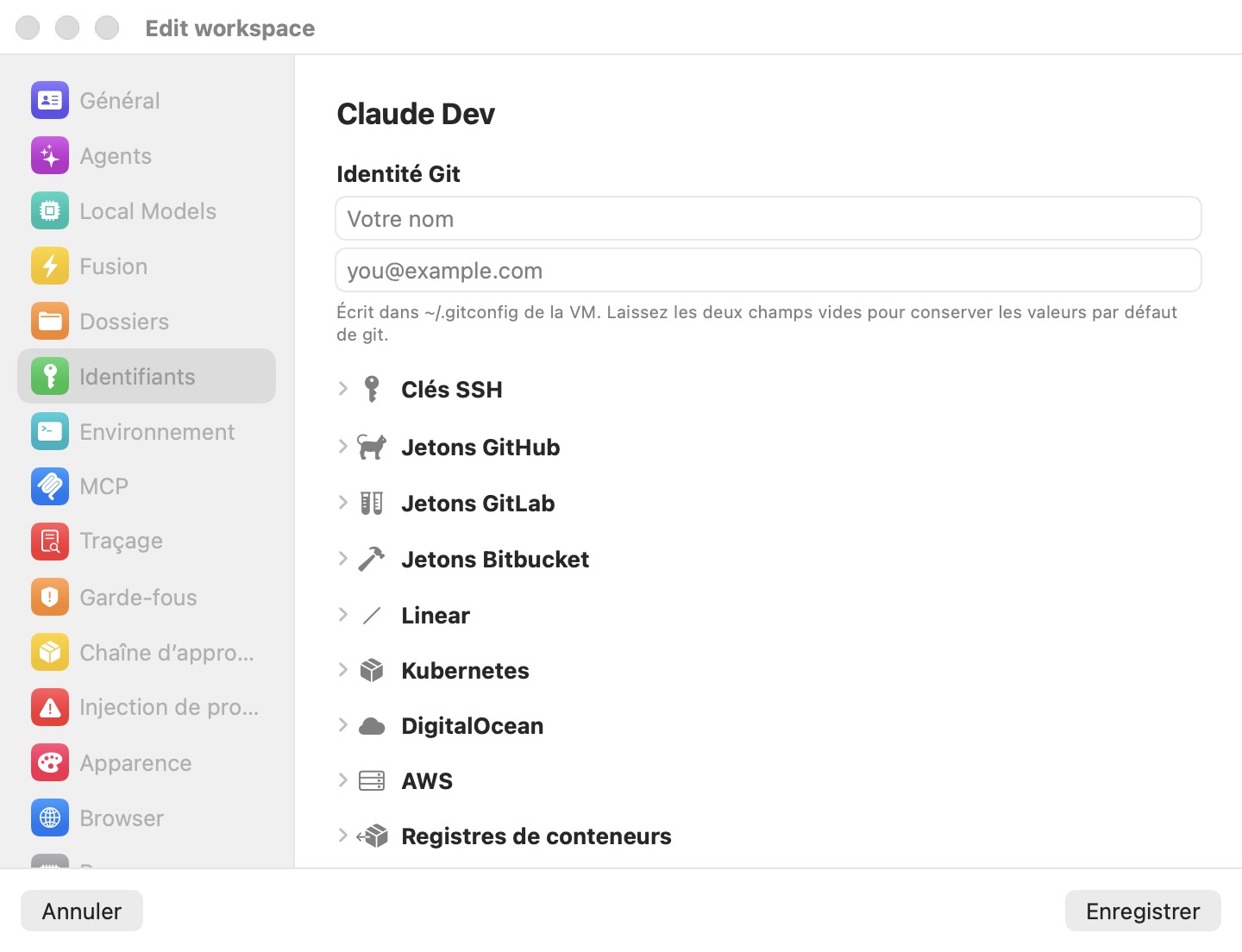Click the MCP paperclip icon
The height and width of the screenshot is (952, 1242).
50,486
